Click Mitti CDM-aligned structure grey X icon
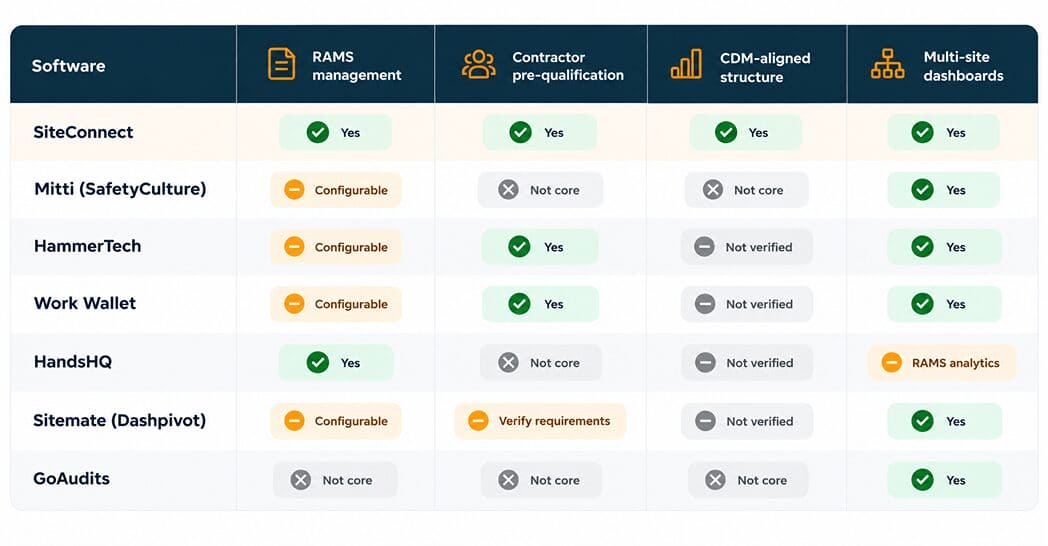This screenshot has width=1048, height=546. pos(712,190)
